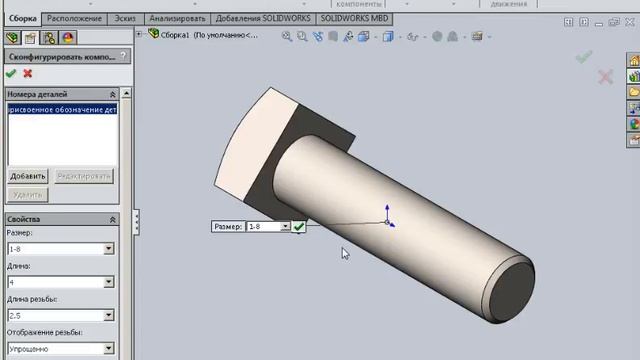Click the Display Style cube icon
The image size is (640, 360).
[388, 36]
